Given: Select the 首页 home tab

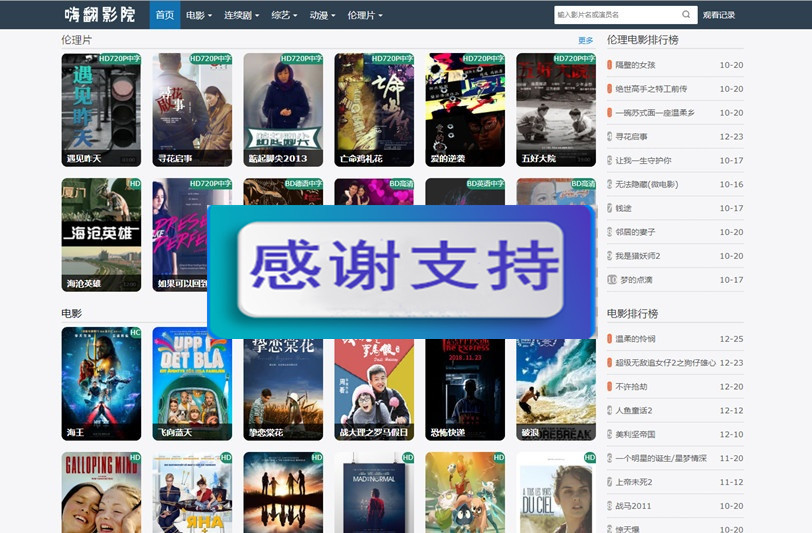Looking at the screenshot, I should [x=165, y=15].
